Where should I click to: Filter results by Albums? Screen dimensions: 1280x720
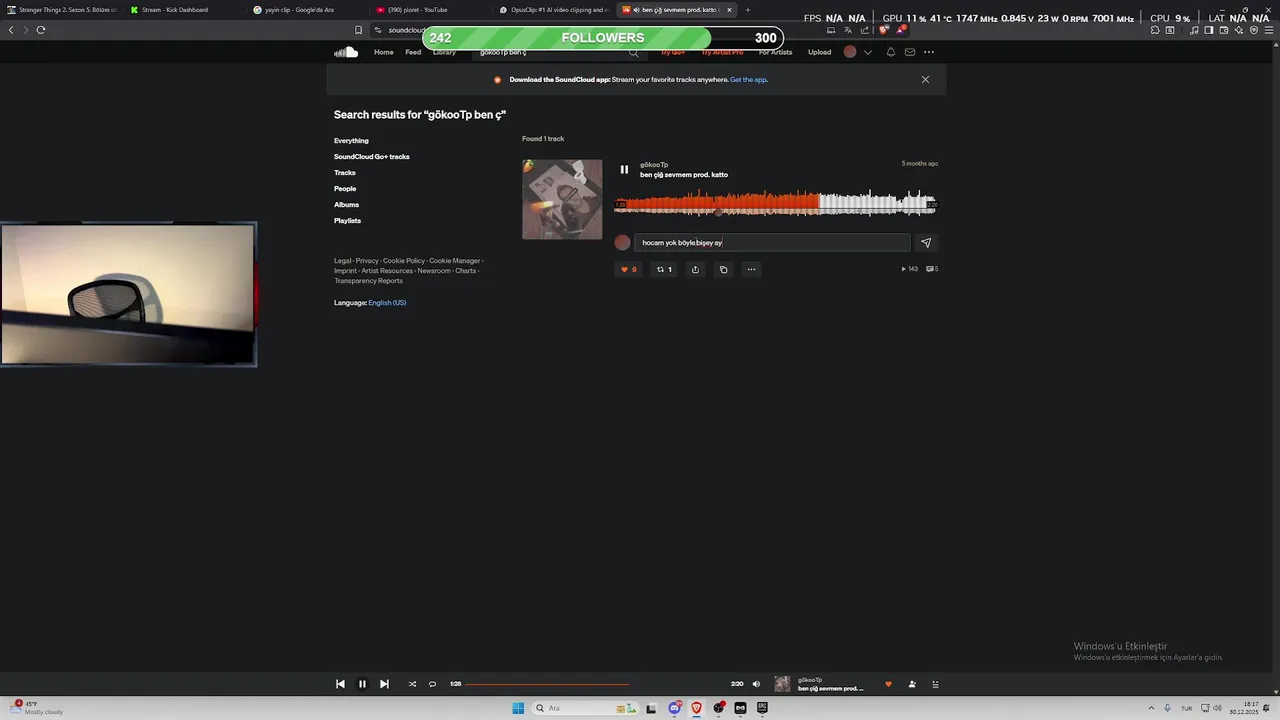coord(346,205)
